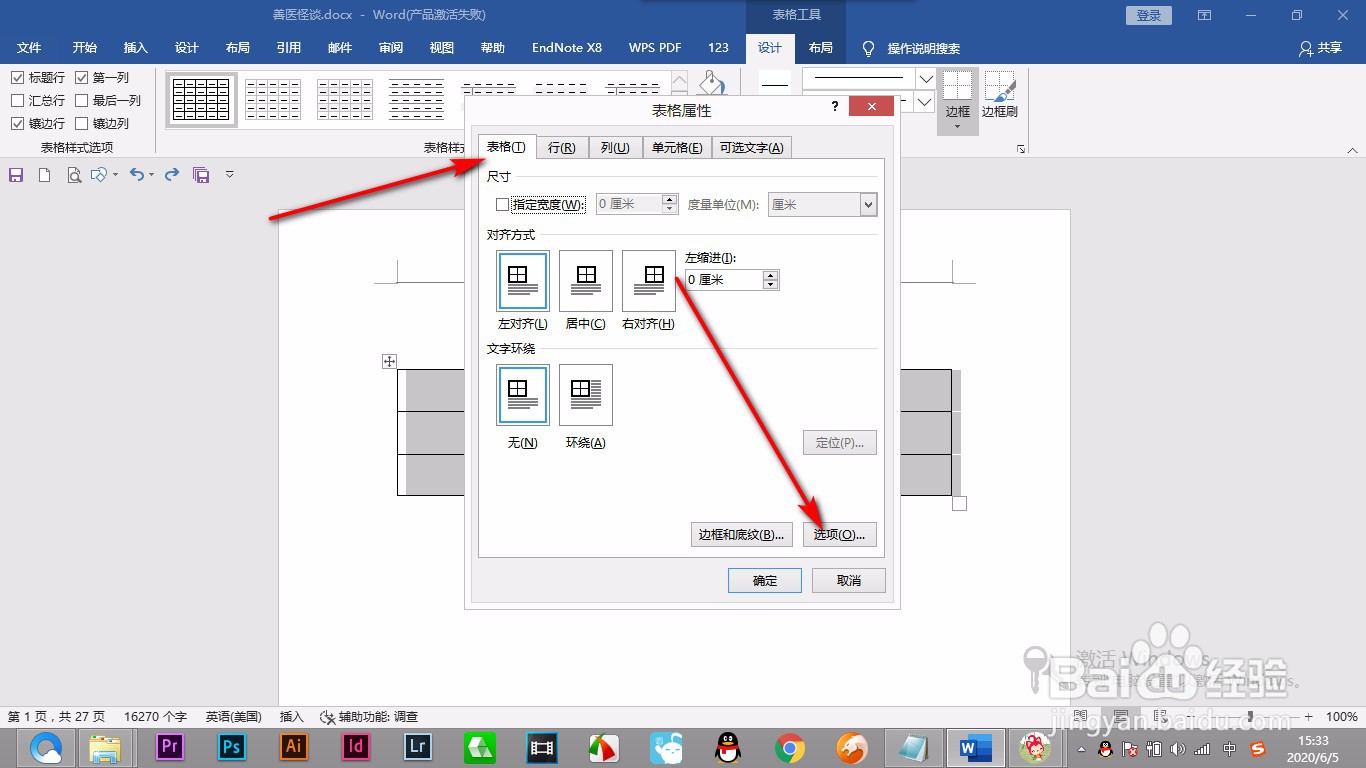The height and width of the screenshot is (768, 1366).
Task: Open the 审阅 Review ribbon tab
Action: (391, 48)
